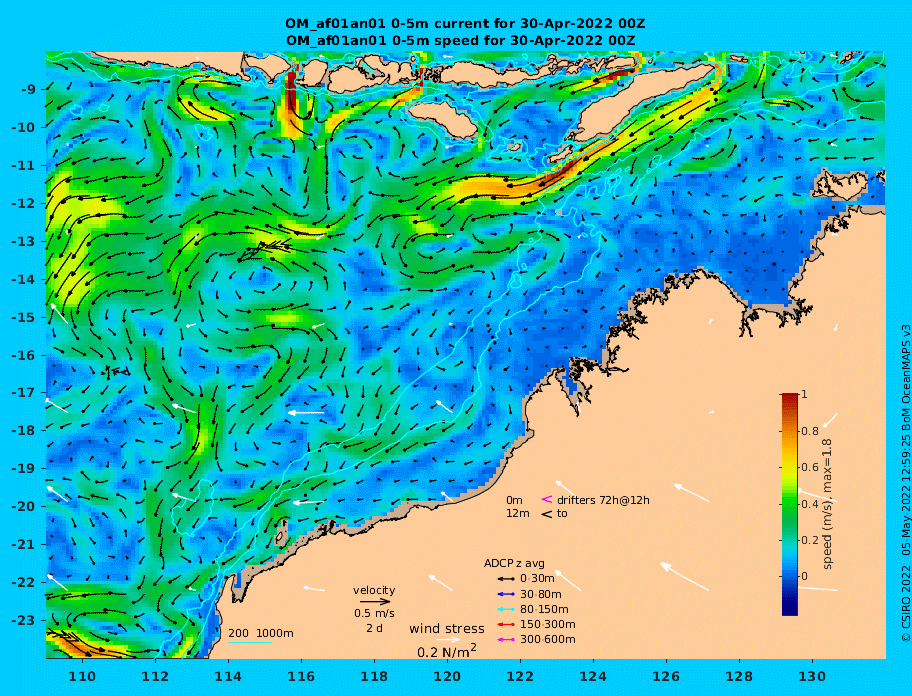Click the black velocity scale arrow
Viewport: 912px width, 696px height.
[375, 602]
